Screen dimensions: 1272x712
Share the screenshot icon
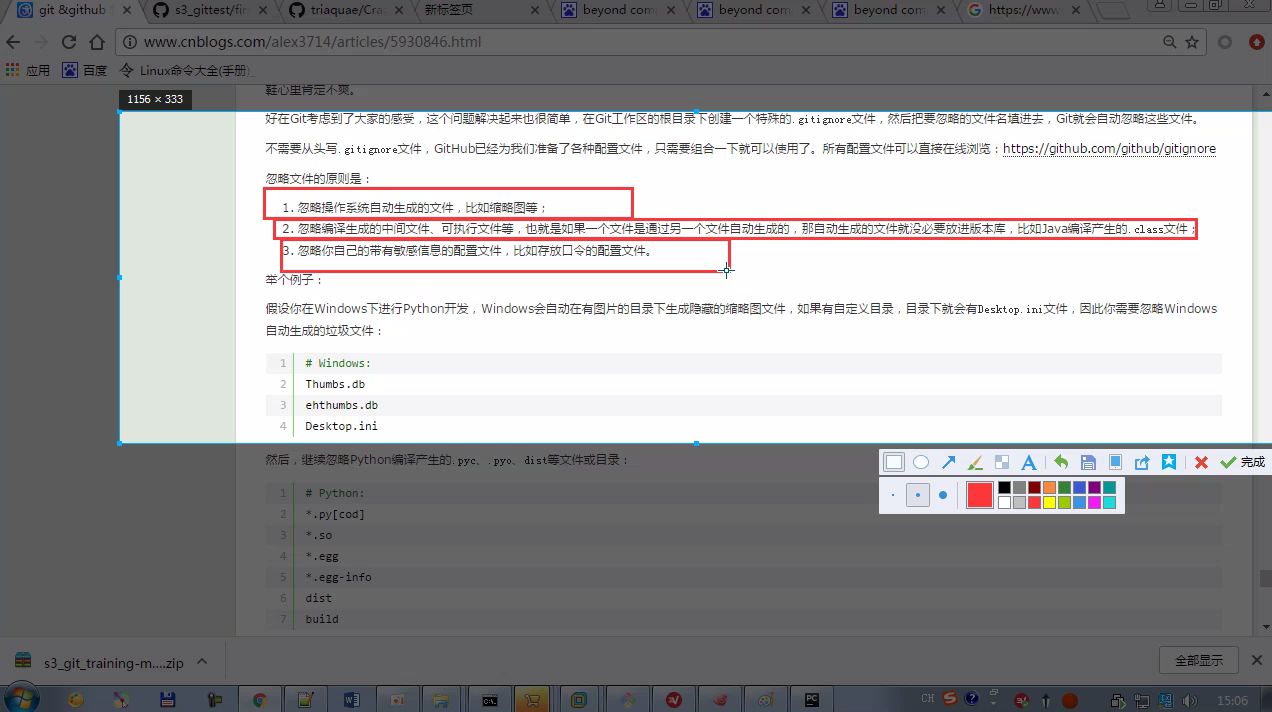click(1142, 462)
